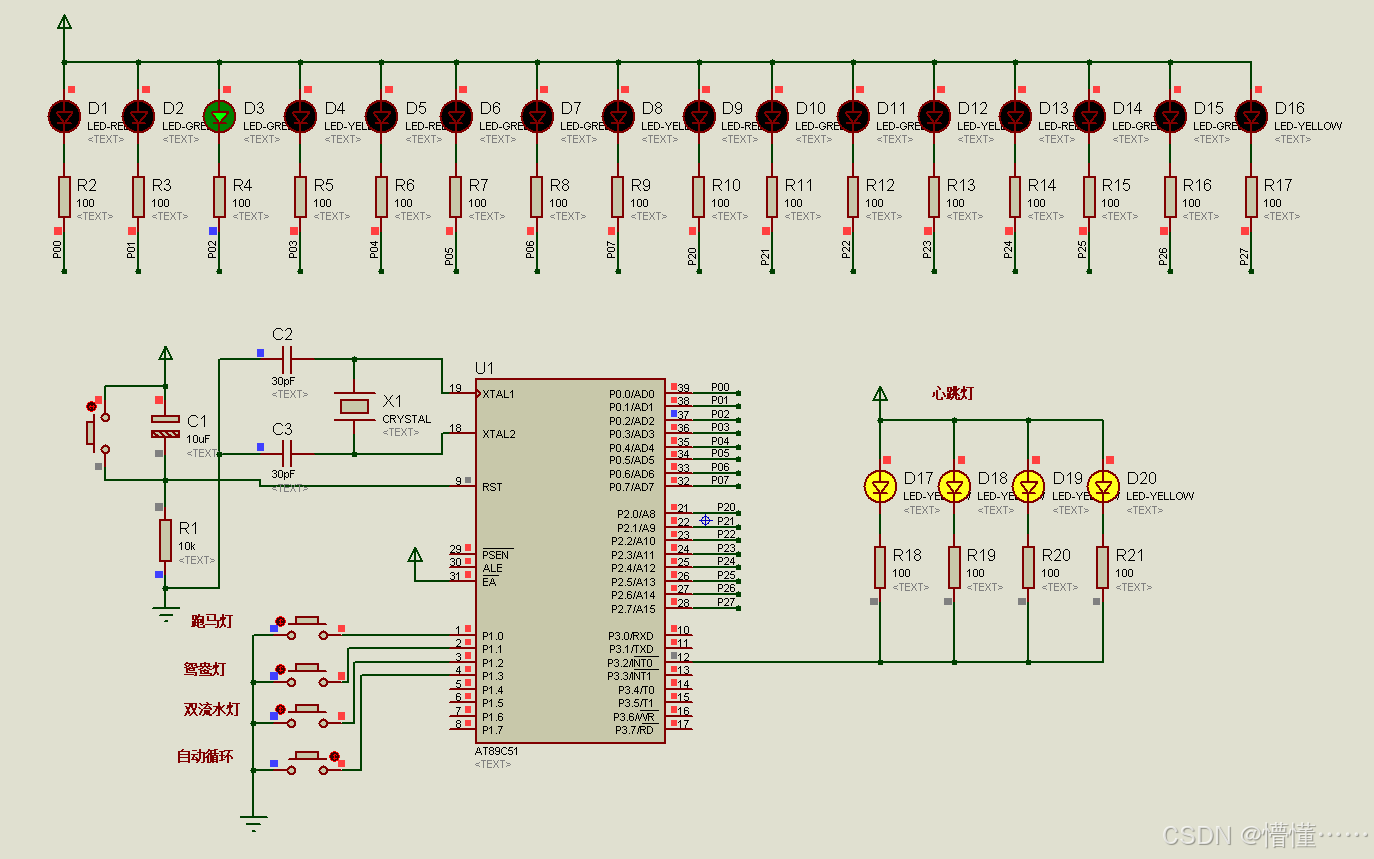
Task: Click net label P07 beside pin 32
Action: click(x=720, y=480)
